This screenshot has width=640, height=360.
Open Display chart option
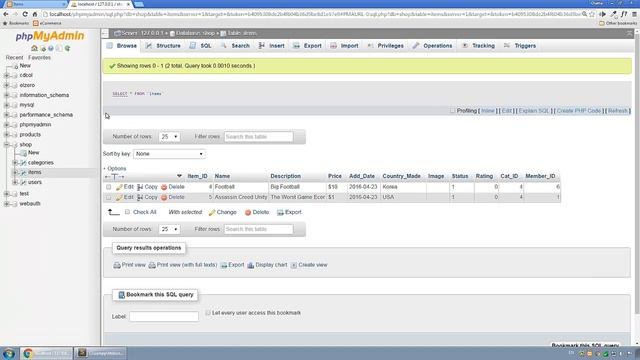click(x=267, y=265)
